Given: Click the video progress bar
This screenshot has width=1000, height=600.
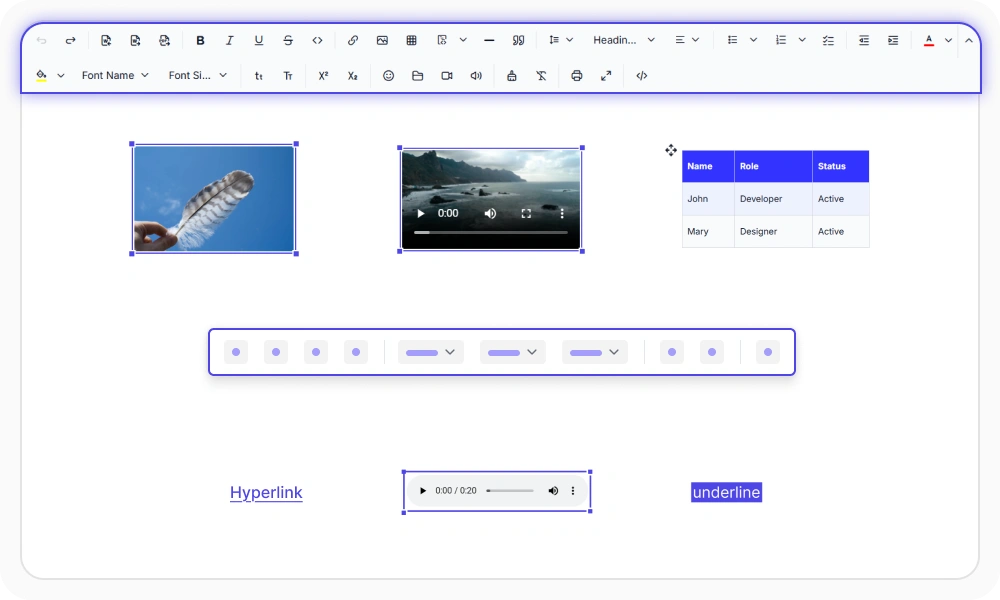Looking at the screenshot, I should pyautogui.click(x=490, y=233).
